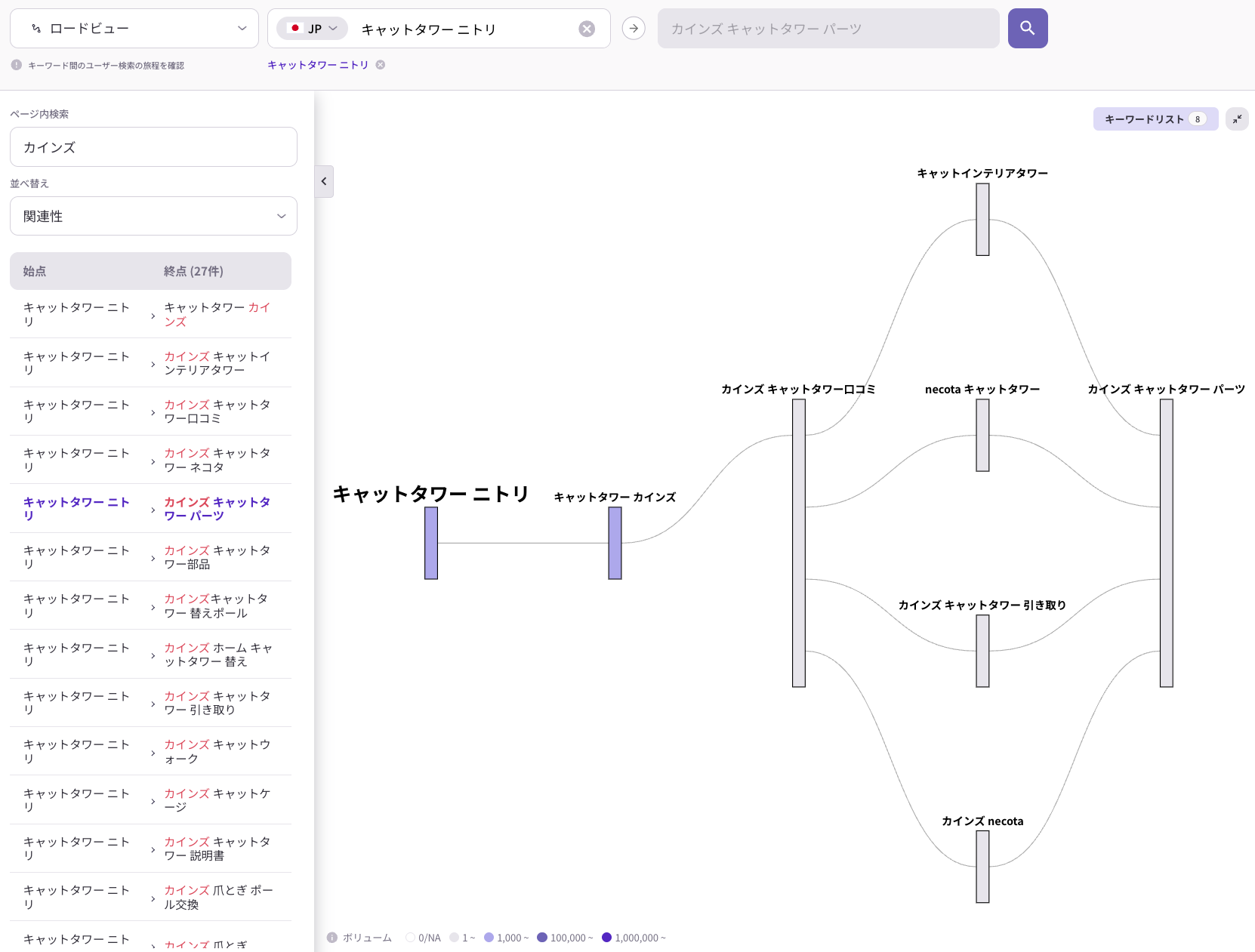
Task: Remove the キャットタワー ニトリ keyword tag
Action: click(x=381, y=65)
